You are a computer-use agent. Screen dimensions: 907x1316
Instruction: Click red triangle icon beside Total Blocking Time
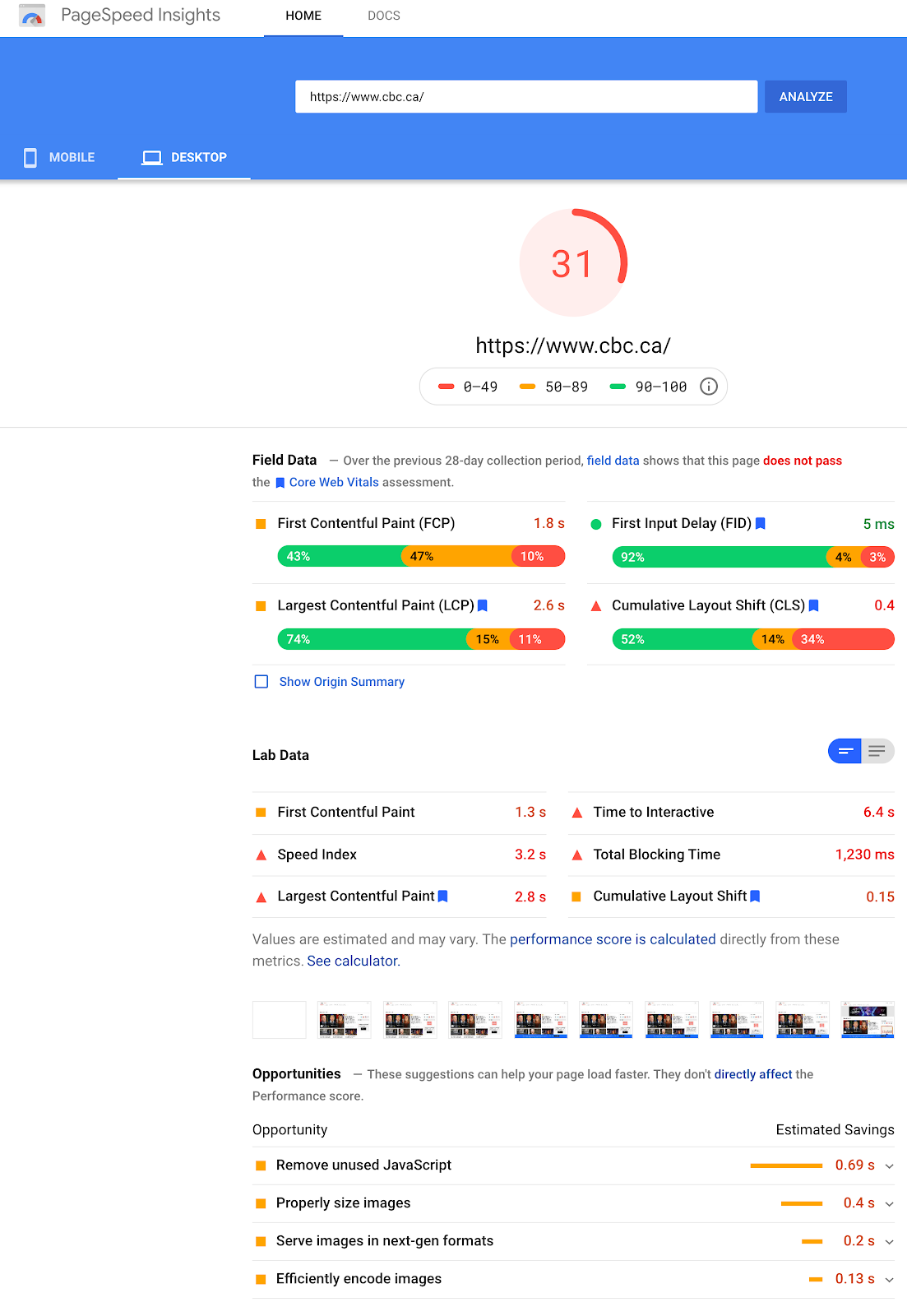(x=577, y=855)
